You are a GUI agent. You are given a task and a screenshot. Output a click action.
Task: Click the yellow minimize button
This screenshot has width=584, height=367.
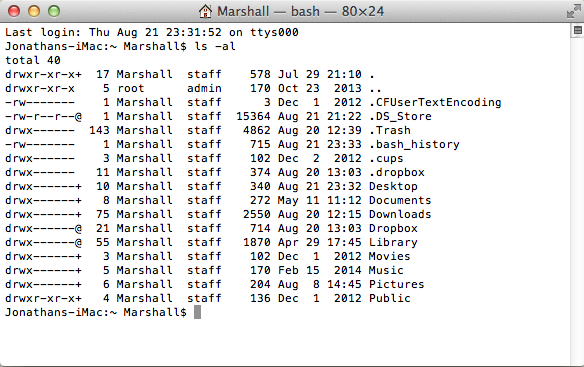tap(34, 11)
